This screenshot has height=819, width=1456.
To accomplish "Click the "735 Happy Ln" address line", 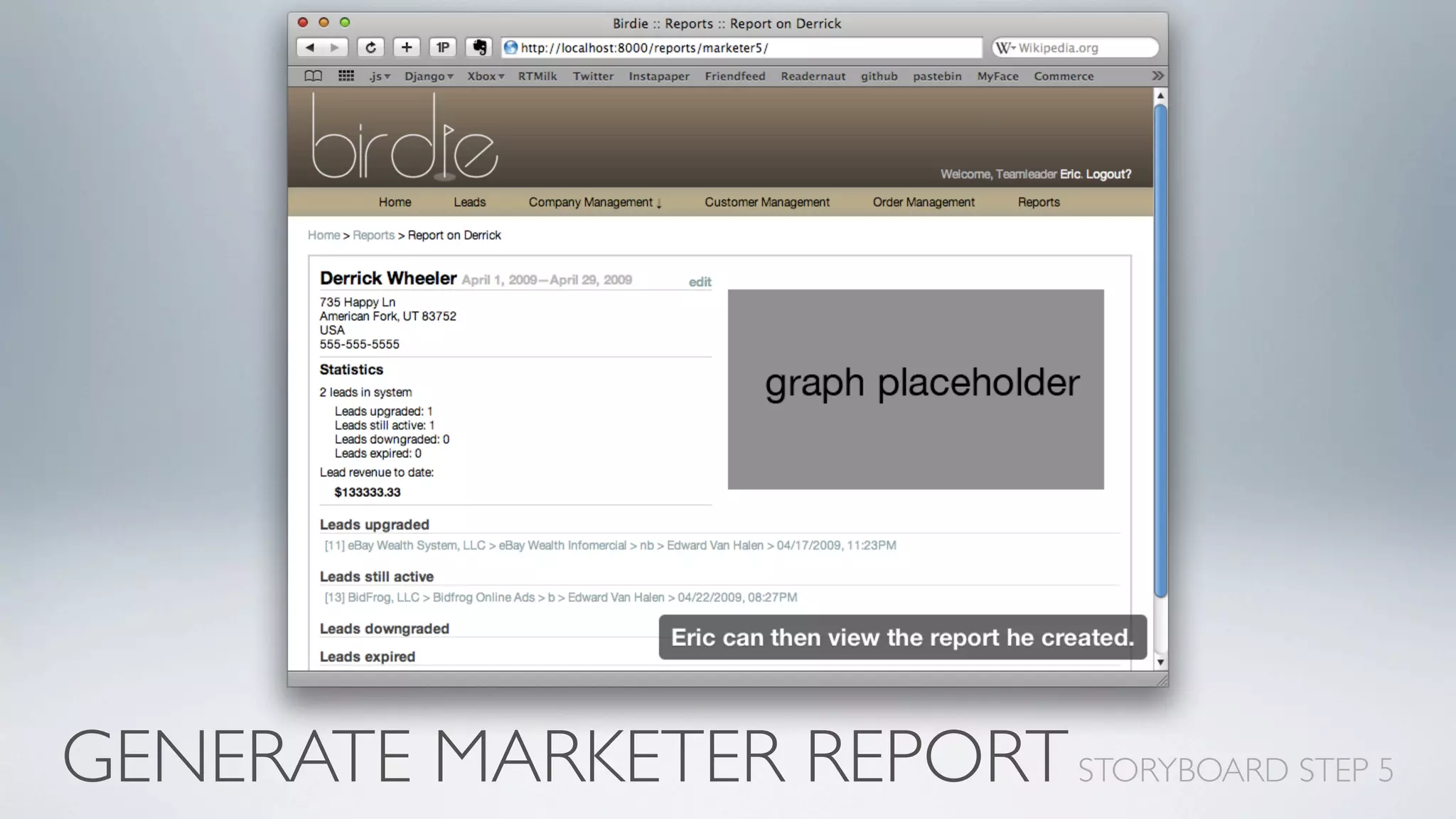I will coord(357,302).
